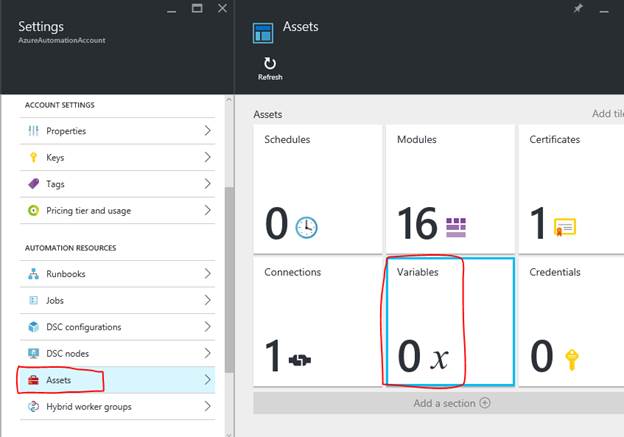
Task: Expand Jobs via its chevron arrow
Action: (207, 300)
